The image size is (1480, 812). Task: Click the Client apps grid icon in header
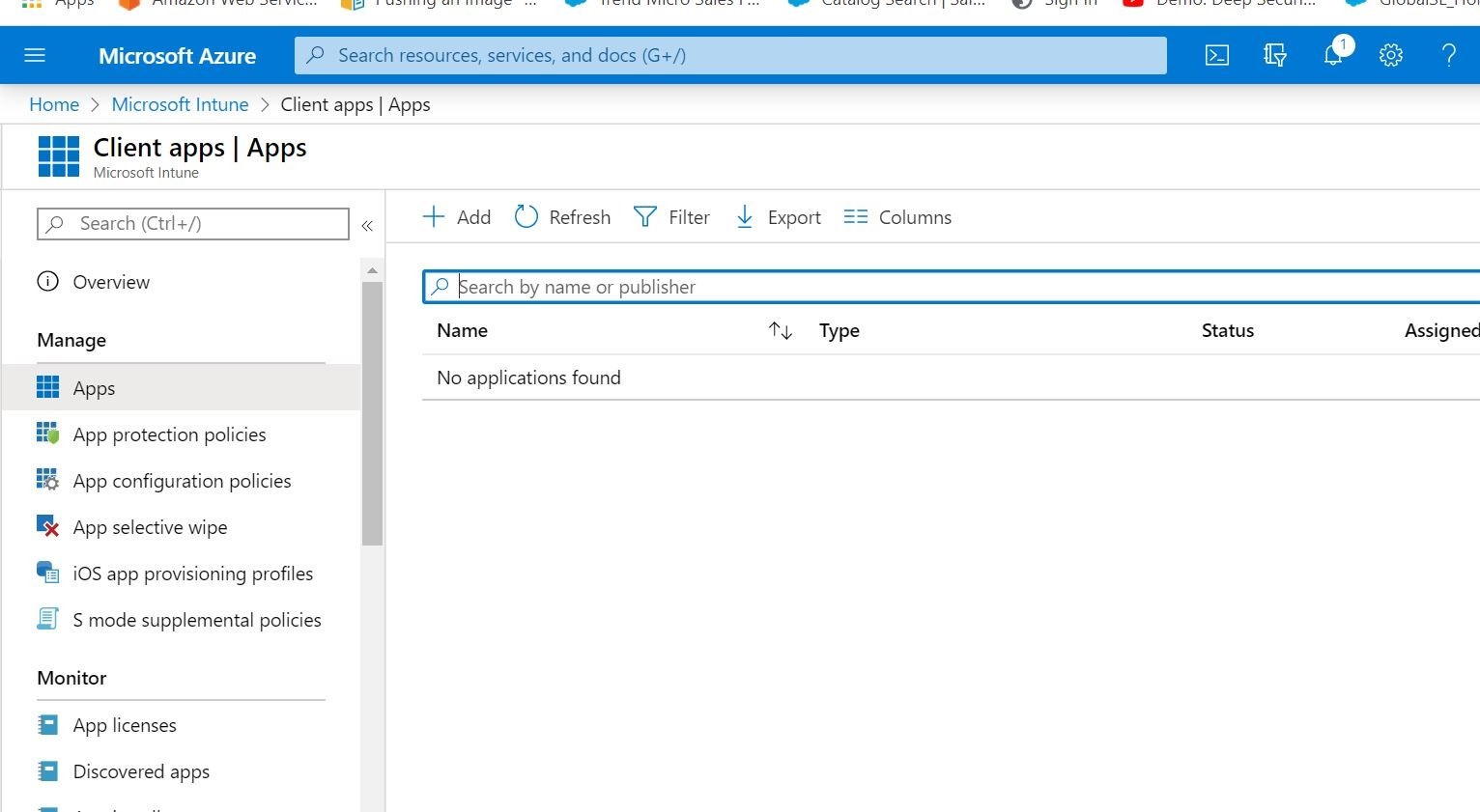[x=59, y=156]
